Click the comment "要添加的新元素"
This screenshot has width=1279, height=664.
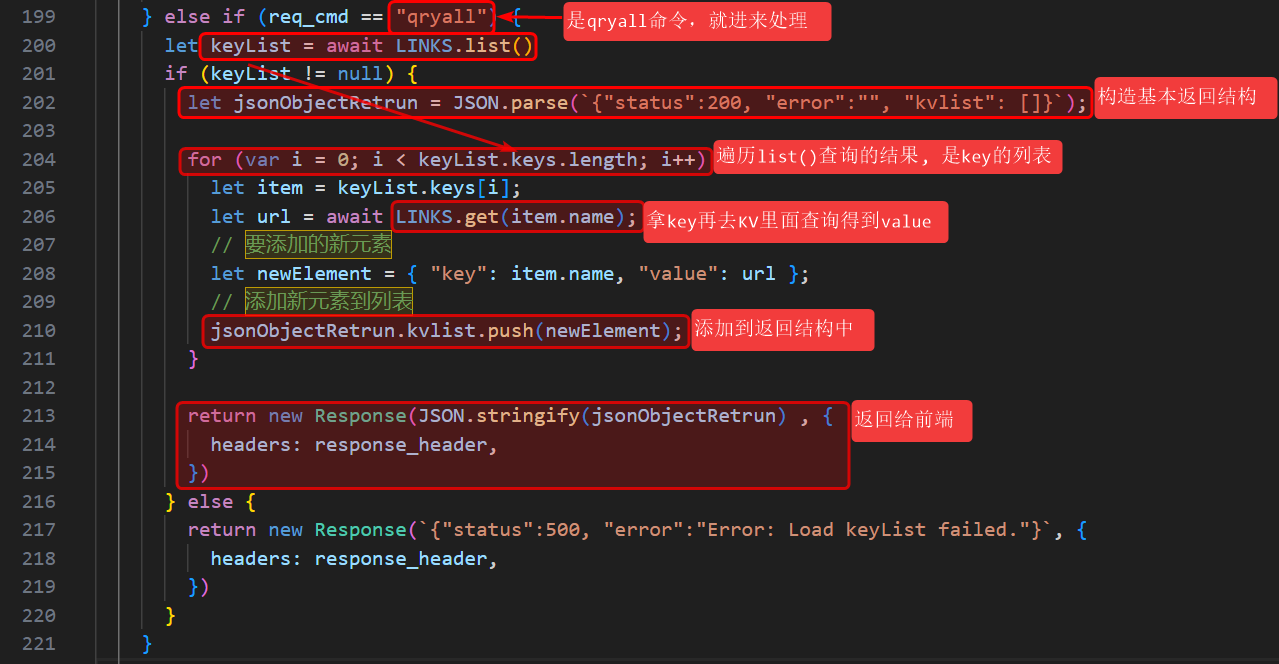(x=318, y=245)
